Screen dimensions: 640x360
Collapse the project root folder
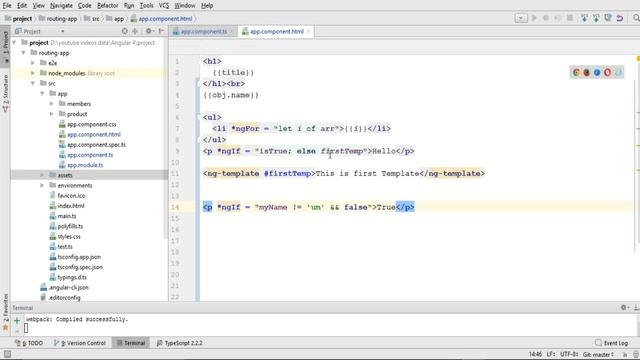(x=14, y=42)
